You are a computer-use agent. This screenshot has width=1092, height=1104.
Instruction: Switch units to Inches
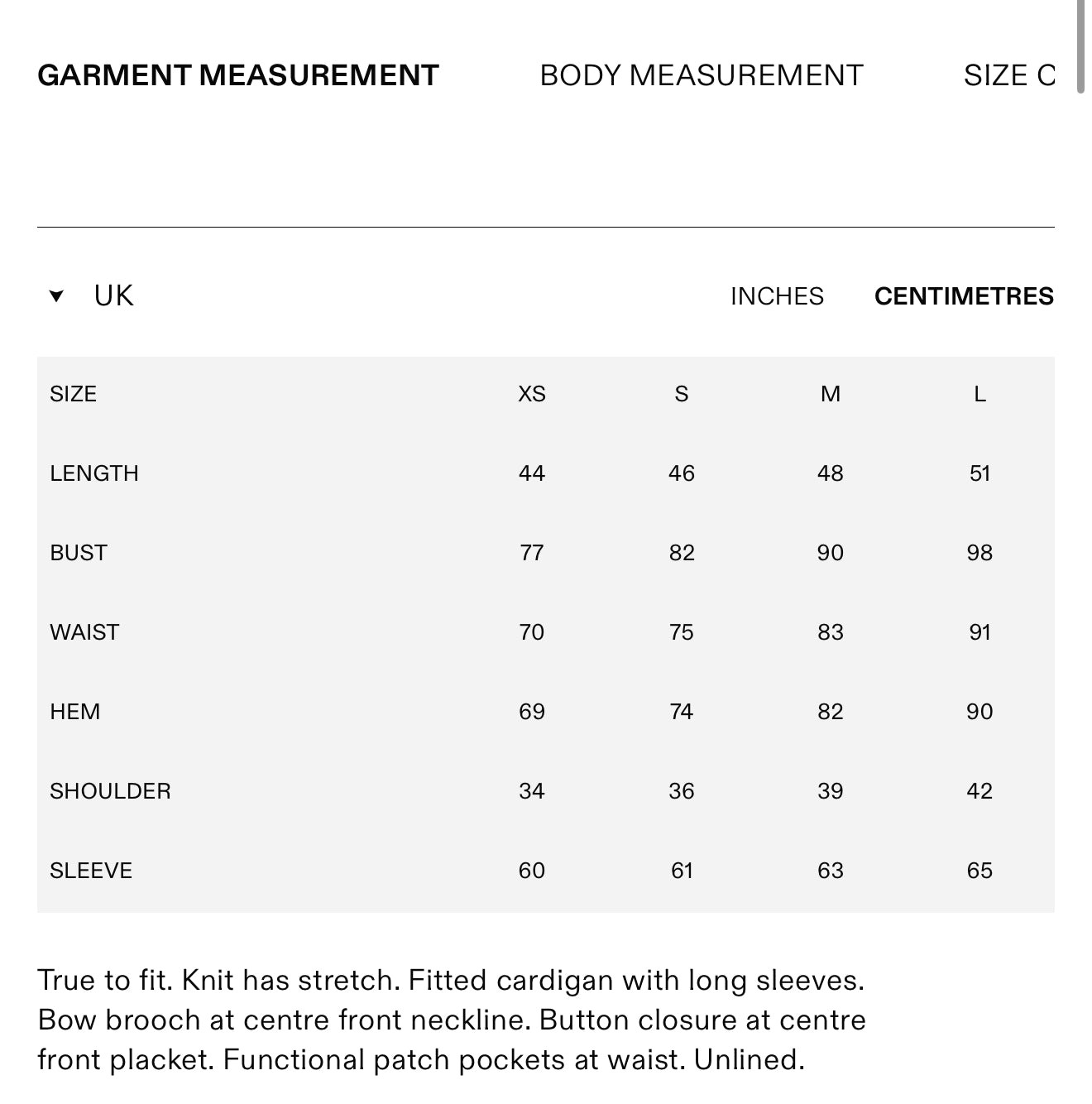click(x=777, y=296)
